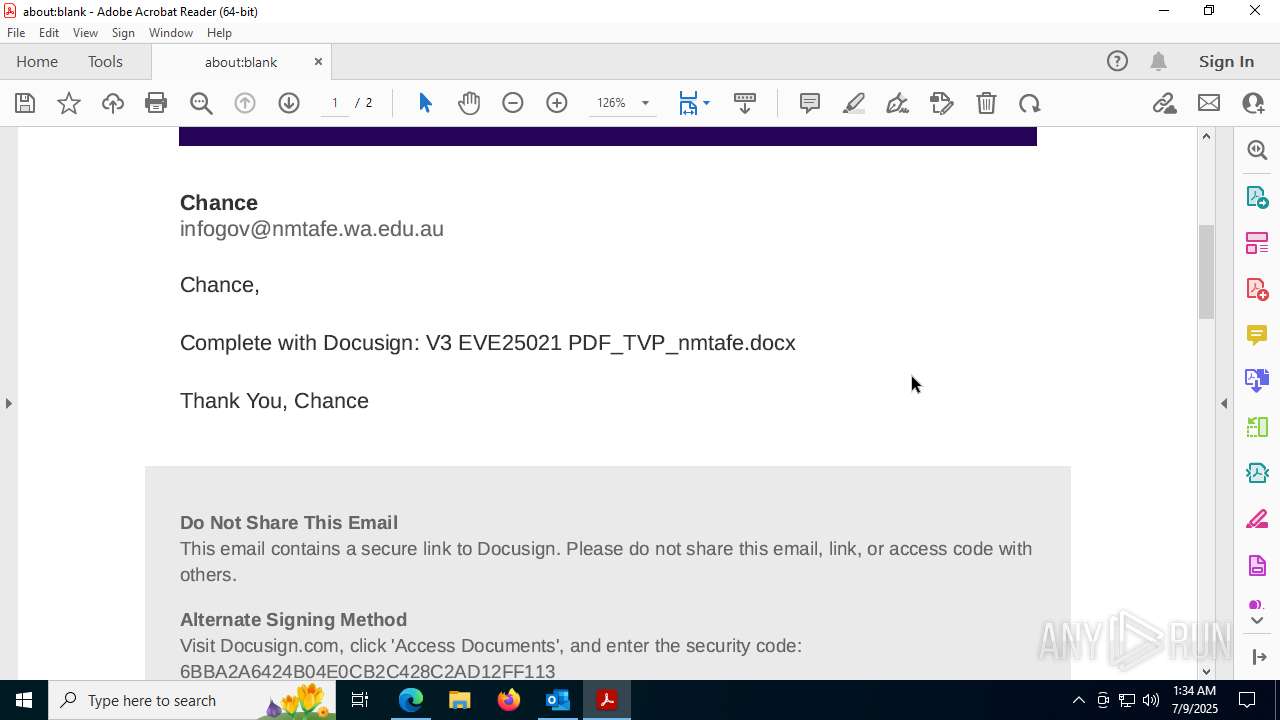Collapse the right tools pane
This screenshot has width=1280, height=720.
coord(1224,403)
